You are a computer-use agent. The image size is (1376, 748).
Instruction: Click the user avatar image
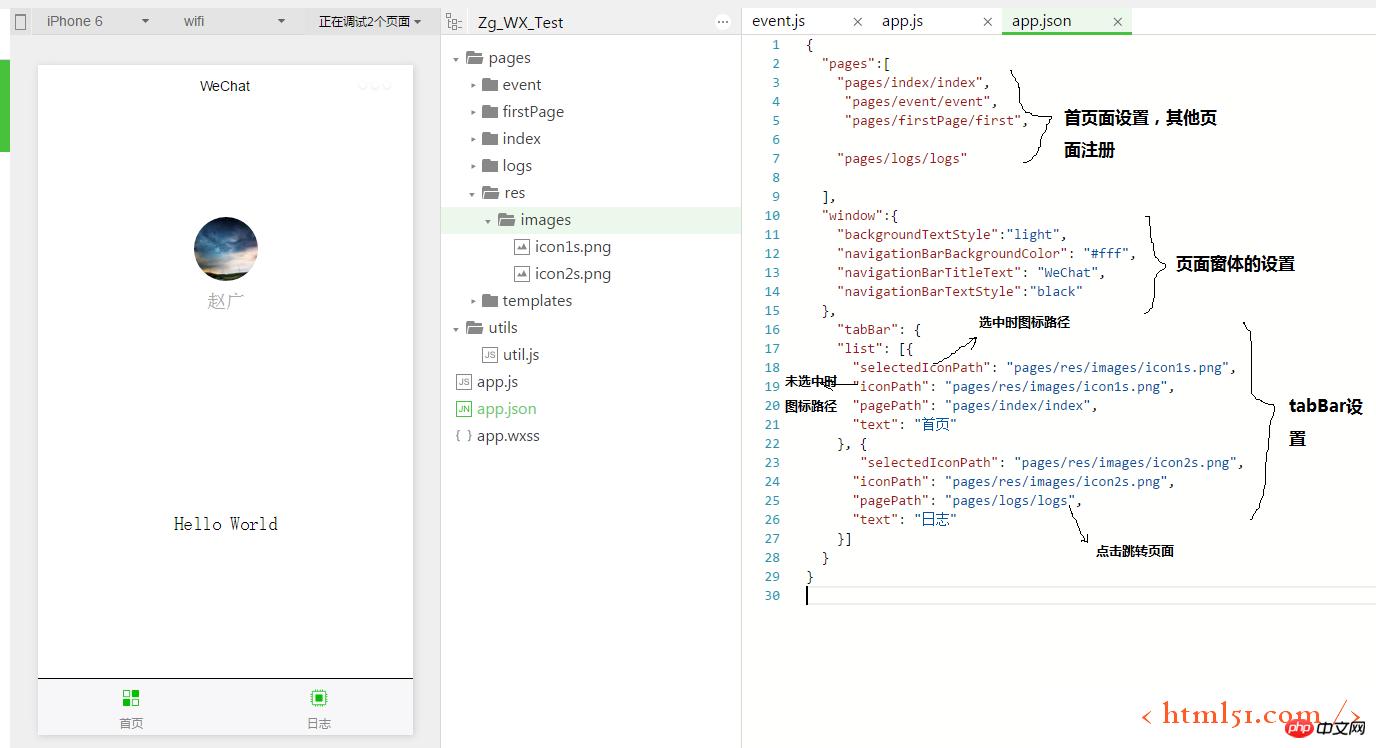click(x=226, y=249)
